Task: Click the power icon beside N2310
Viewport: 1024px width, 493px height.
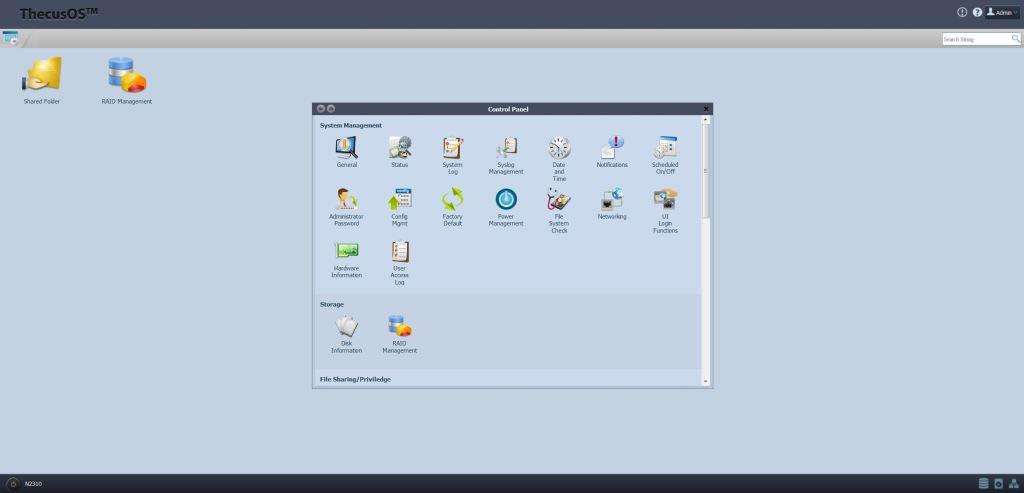Action: 12,484
